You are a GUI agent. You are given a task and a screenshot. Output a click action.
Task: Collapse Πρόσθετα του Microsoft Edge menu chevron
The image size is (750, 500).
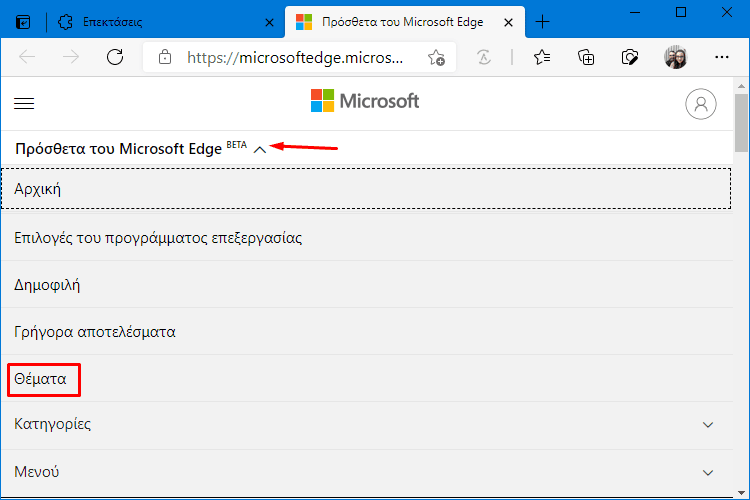click(x=260, y=150)
